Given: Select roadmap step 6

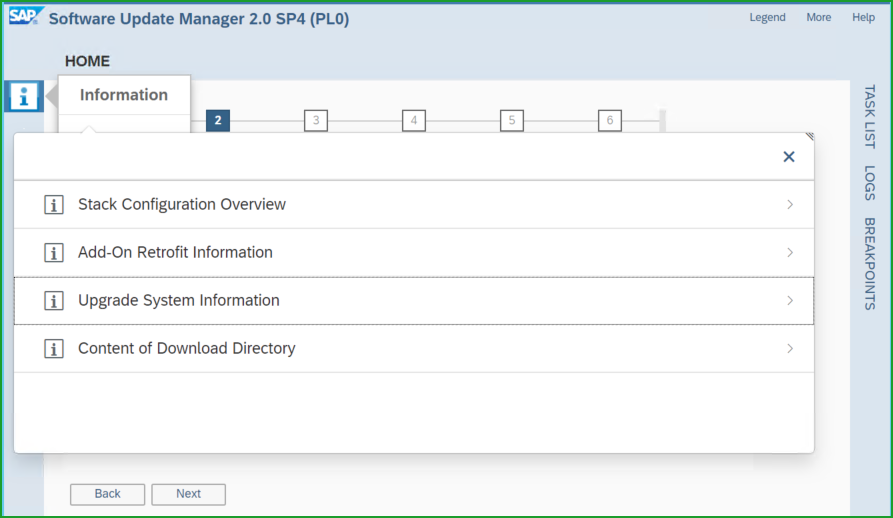Looking at the screenshot, I should pos(610,121).
